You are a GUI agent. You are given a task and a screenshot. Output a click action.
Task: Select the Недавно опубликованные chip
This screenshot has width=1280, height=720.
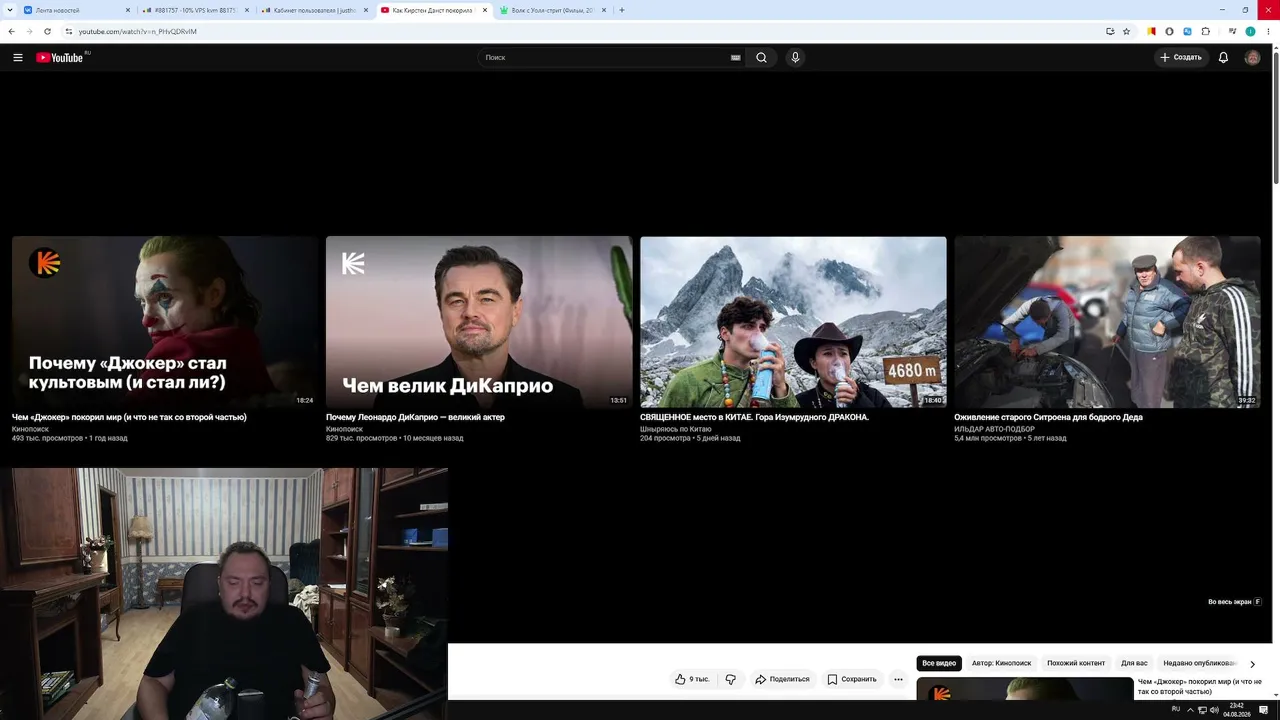click(1200, 663)
